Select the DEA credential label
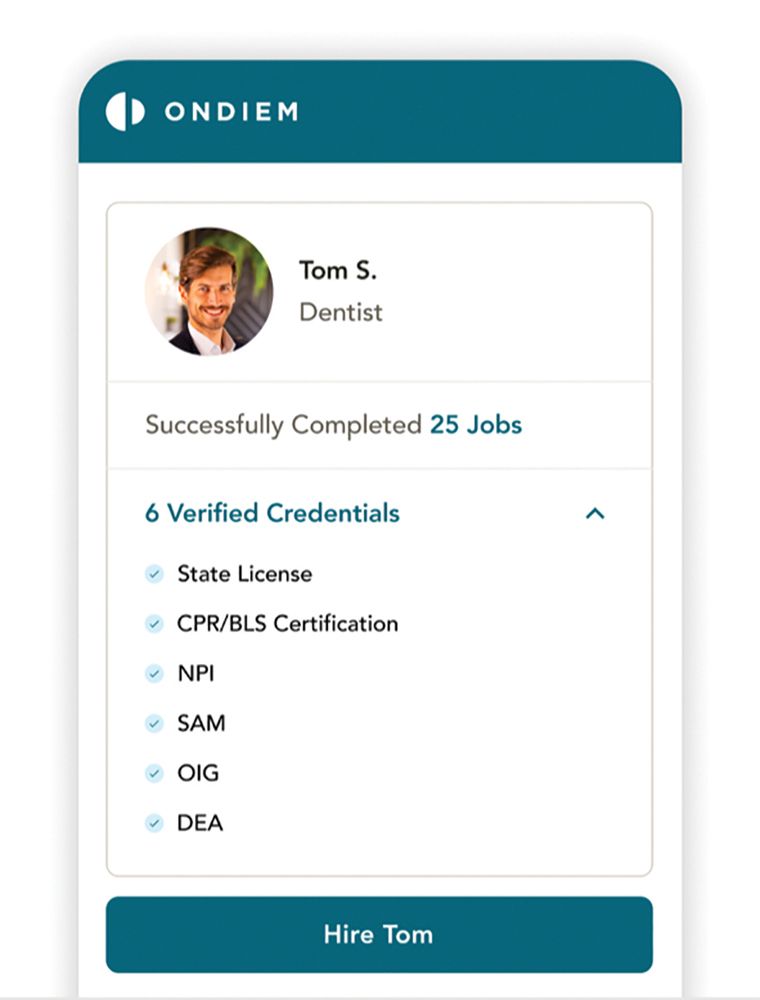The height and width of the screenshot is (1000, 760). (200, 823)
